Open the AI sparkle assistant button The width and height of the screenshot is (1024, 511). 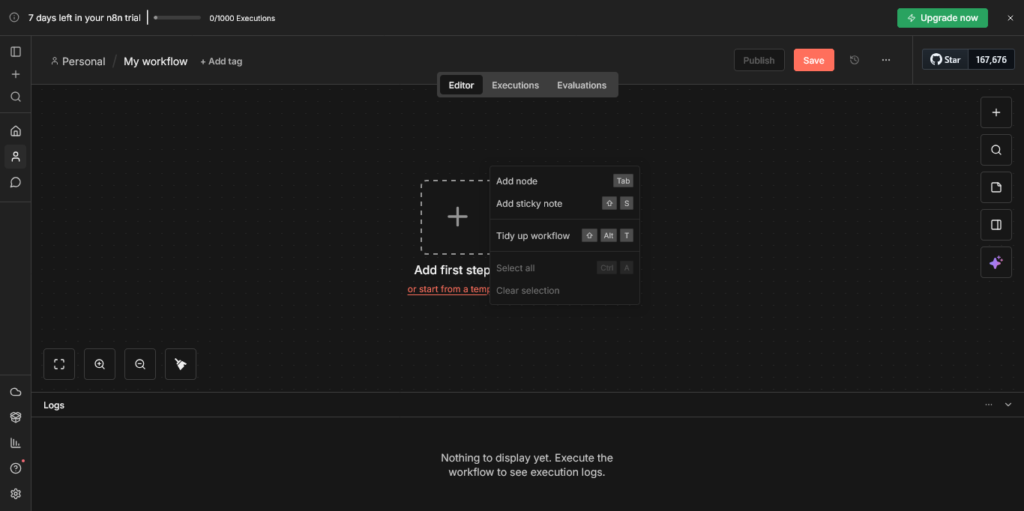point(995,262)
